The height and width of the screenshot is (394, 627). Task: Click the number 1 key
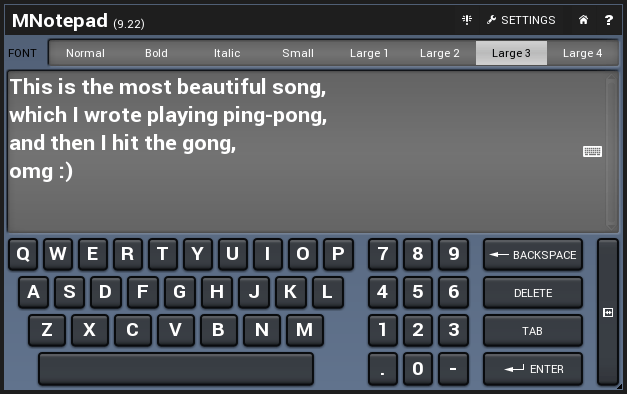pyautogui.click(x=383, y=330)
